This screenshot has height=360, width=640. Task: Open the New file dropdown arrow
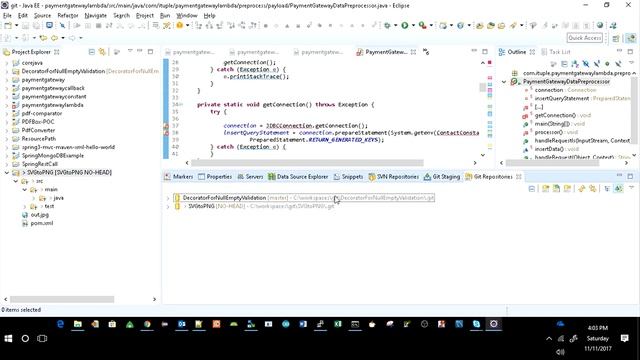[x=16, y=25]
